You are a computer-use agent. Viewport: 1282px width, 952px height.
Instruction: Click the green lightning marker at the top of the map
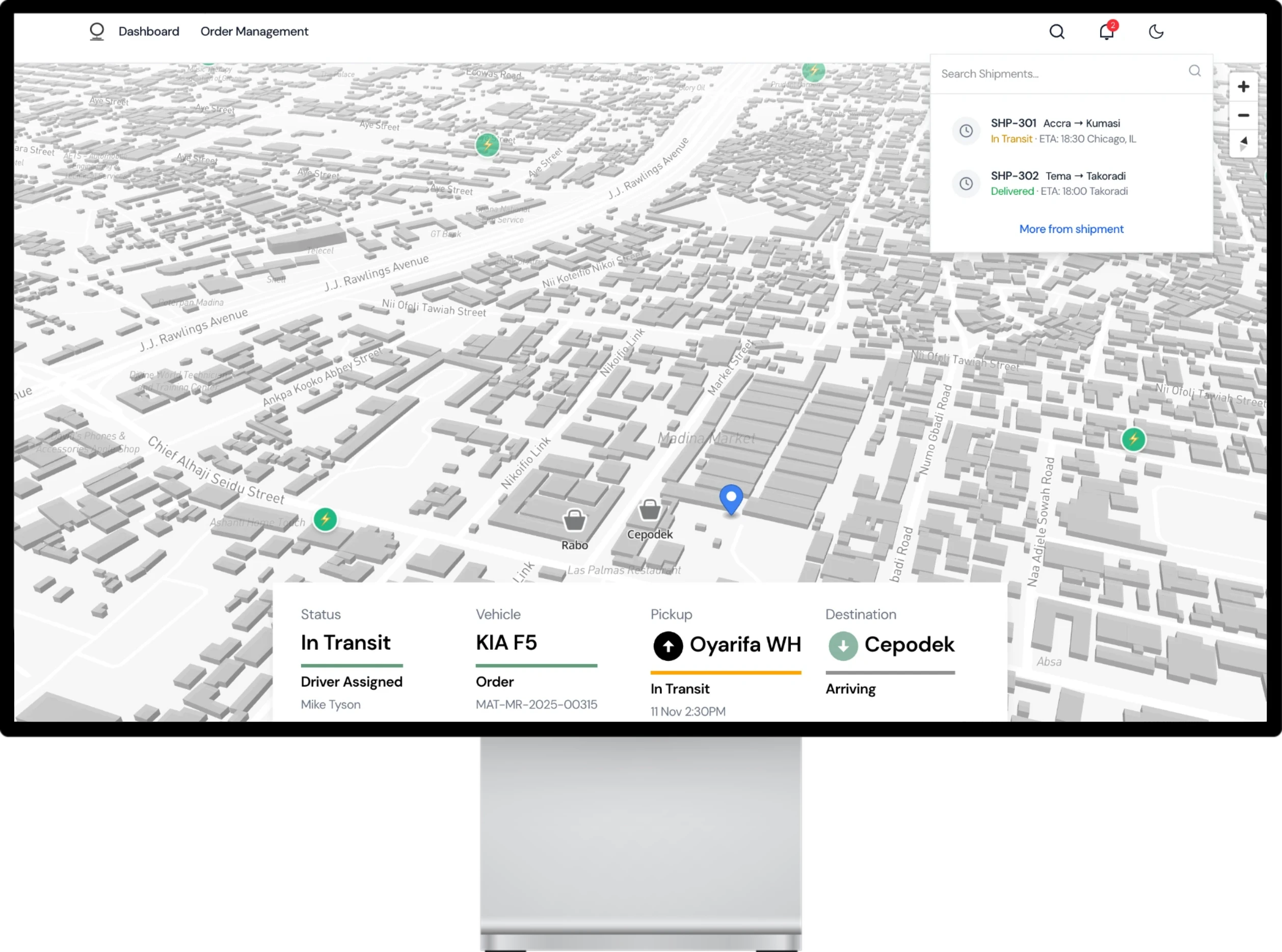(814, 71)
